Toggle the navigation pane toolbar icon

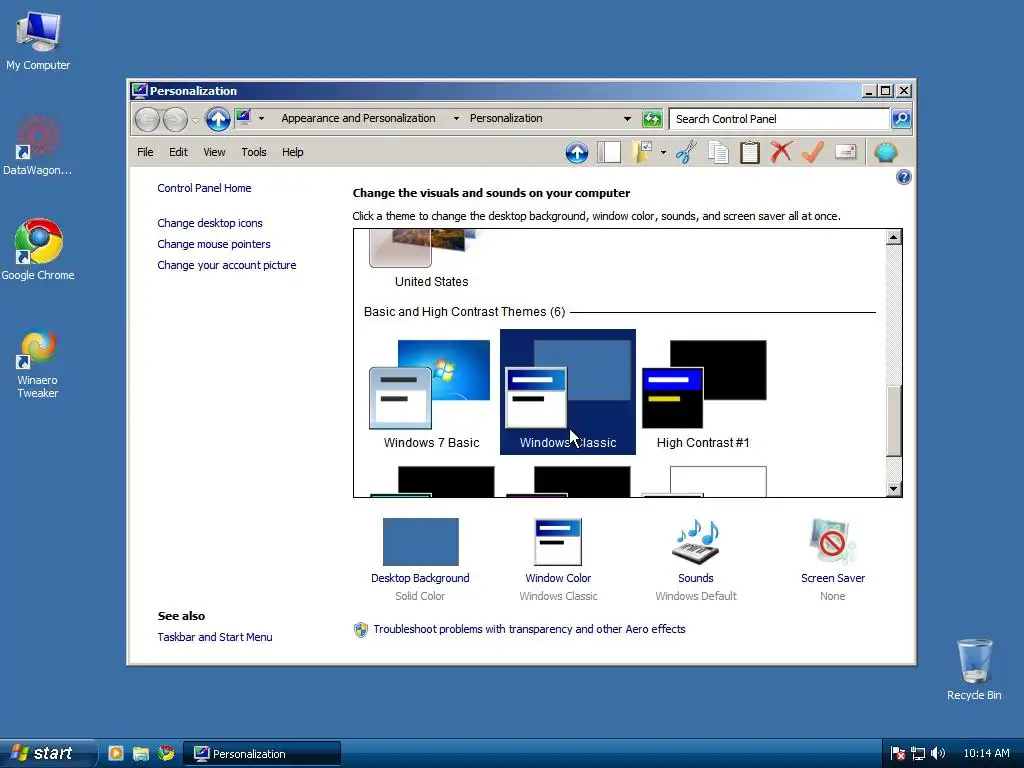[609, 152]
